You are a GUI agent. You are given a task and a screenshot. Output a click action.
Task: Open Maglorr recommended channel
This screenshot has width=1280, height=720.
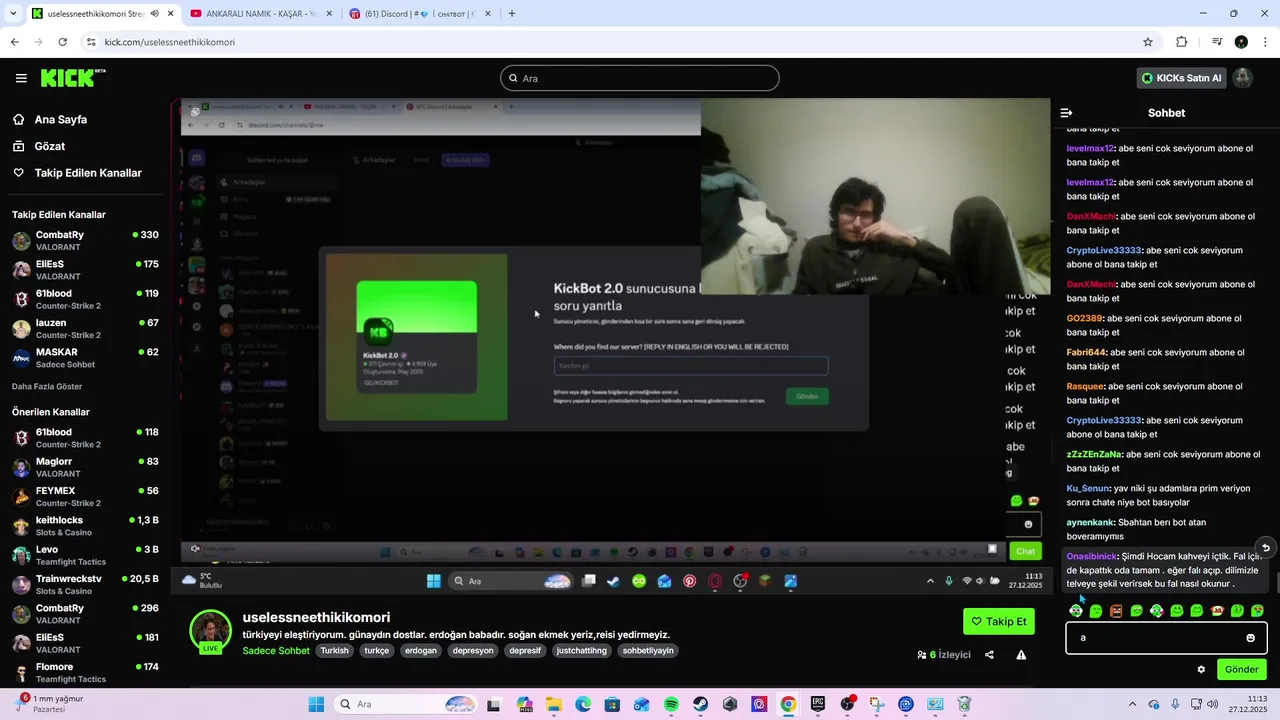84,467
